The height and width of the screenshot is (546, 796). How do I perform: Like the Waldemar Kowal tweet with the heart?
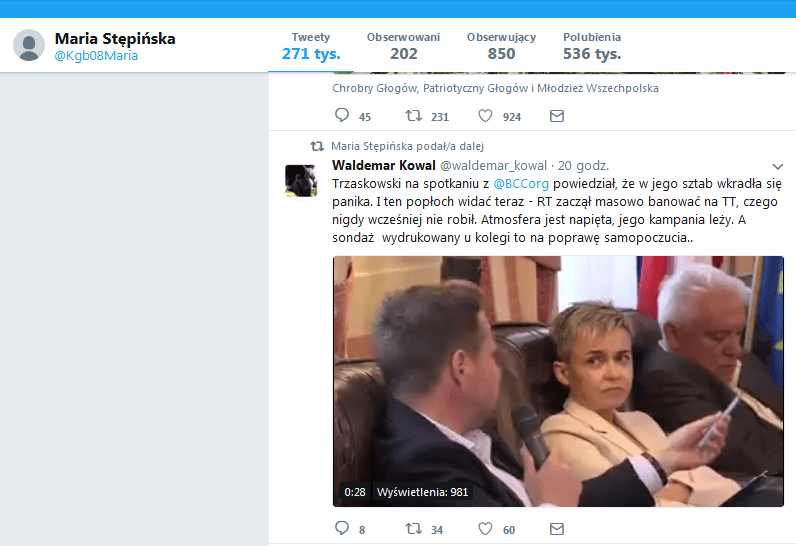[485, 529]
